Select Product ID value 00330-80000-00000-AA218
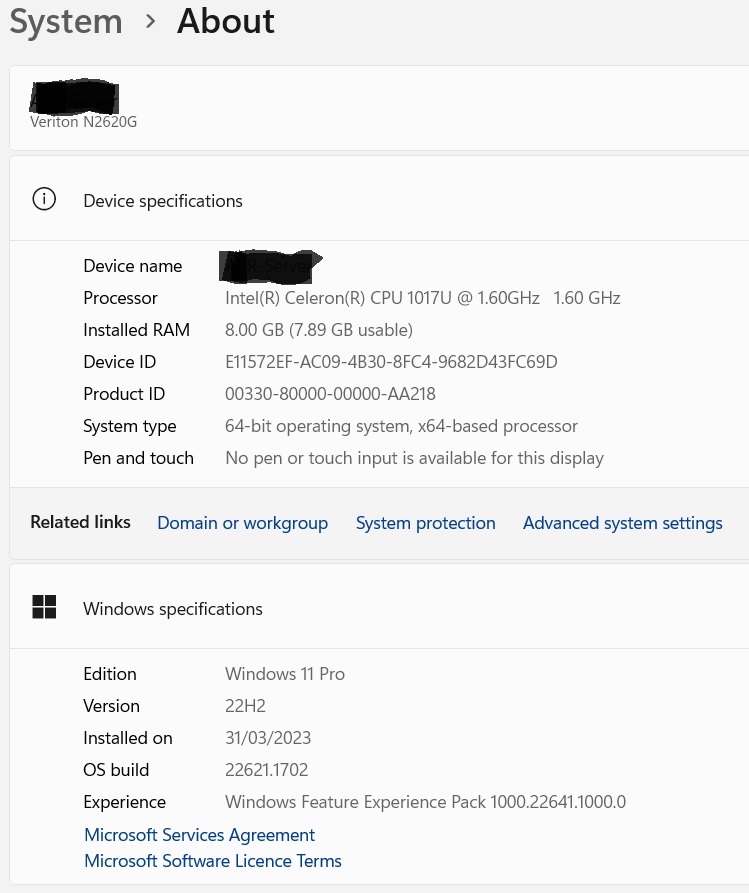This screenshot has width=749, height=893. click(x=330, y=394)
